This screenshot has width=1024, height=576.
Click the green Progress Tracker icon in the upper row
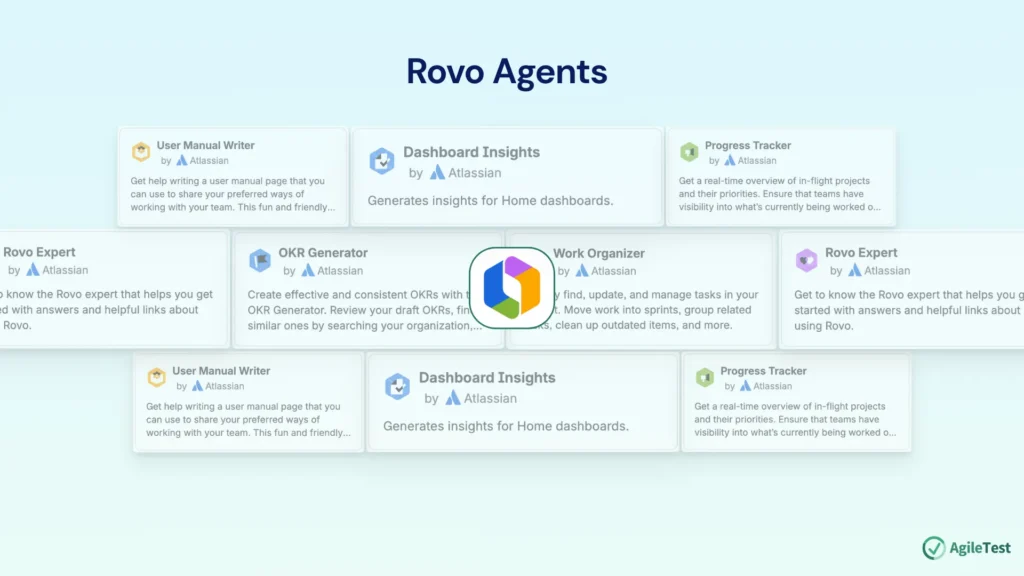tap(689, 152)
